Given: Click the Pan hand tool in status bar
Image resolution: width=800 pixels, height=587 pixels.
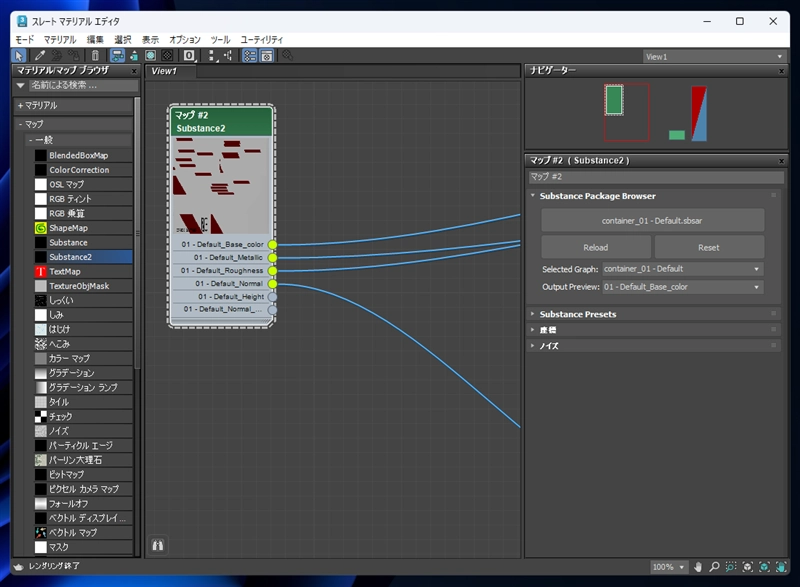Looking at the screenshot, I should [x=699, y=567].
